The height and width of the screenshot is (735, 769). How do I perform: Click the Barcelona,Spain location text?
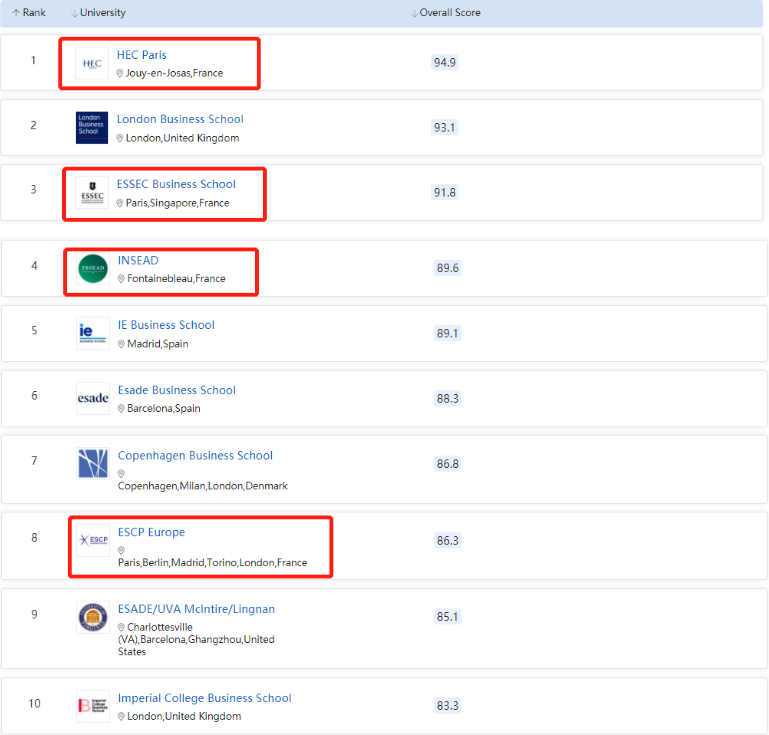pyautogui.click(x=163, y=408)
